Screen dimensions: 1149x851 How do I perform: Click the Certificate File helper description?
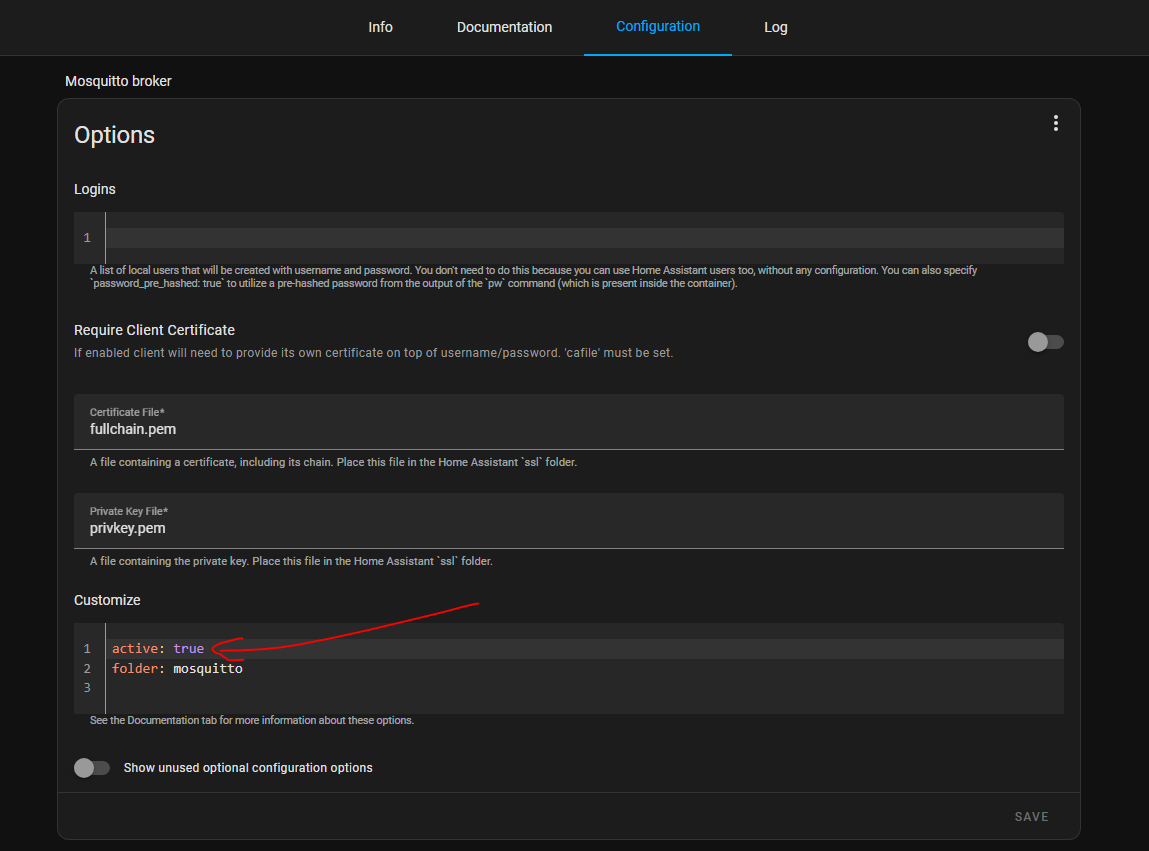(x=333, y=463)
